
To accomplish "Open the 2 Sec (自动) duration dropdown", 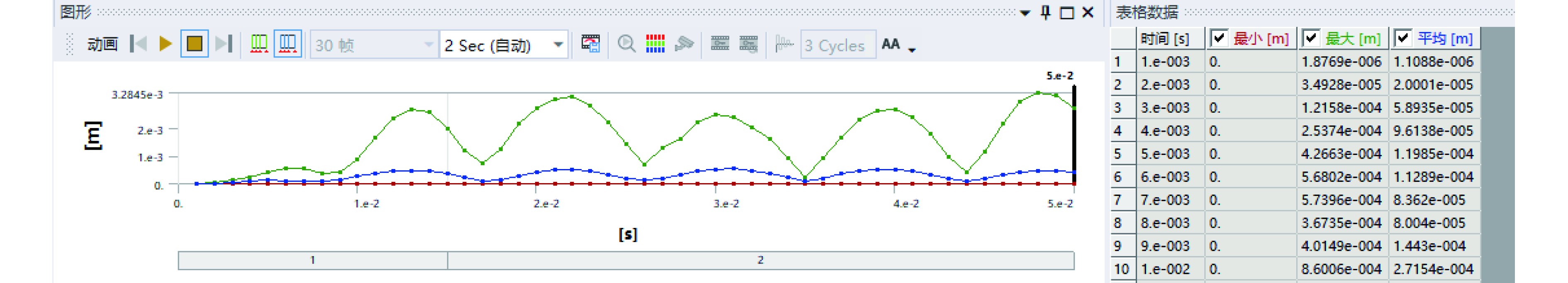I will [x=558, y=44].
